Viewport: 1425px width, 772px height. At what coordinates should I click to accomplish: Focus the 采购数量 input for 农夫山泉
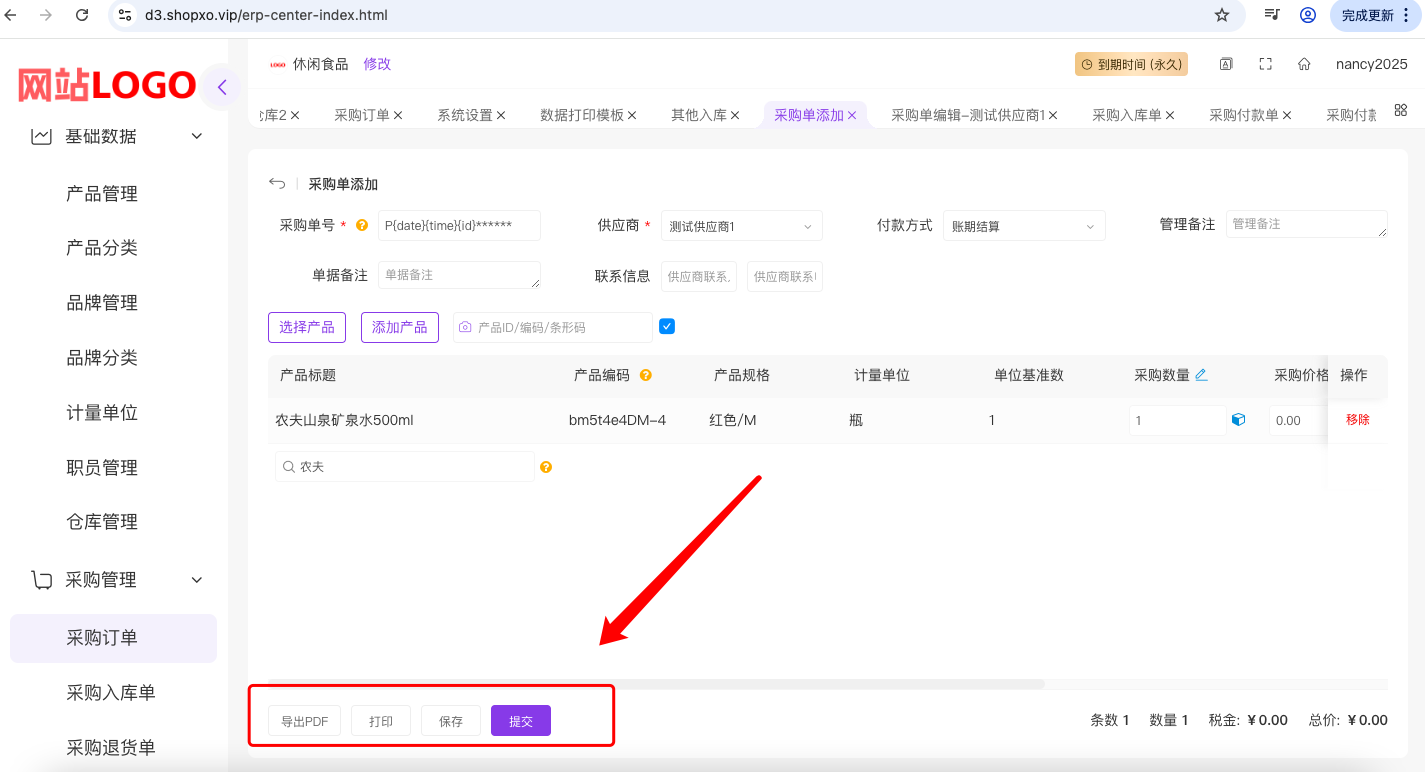click(1178, 421)
